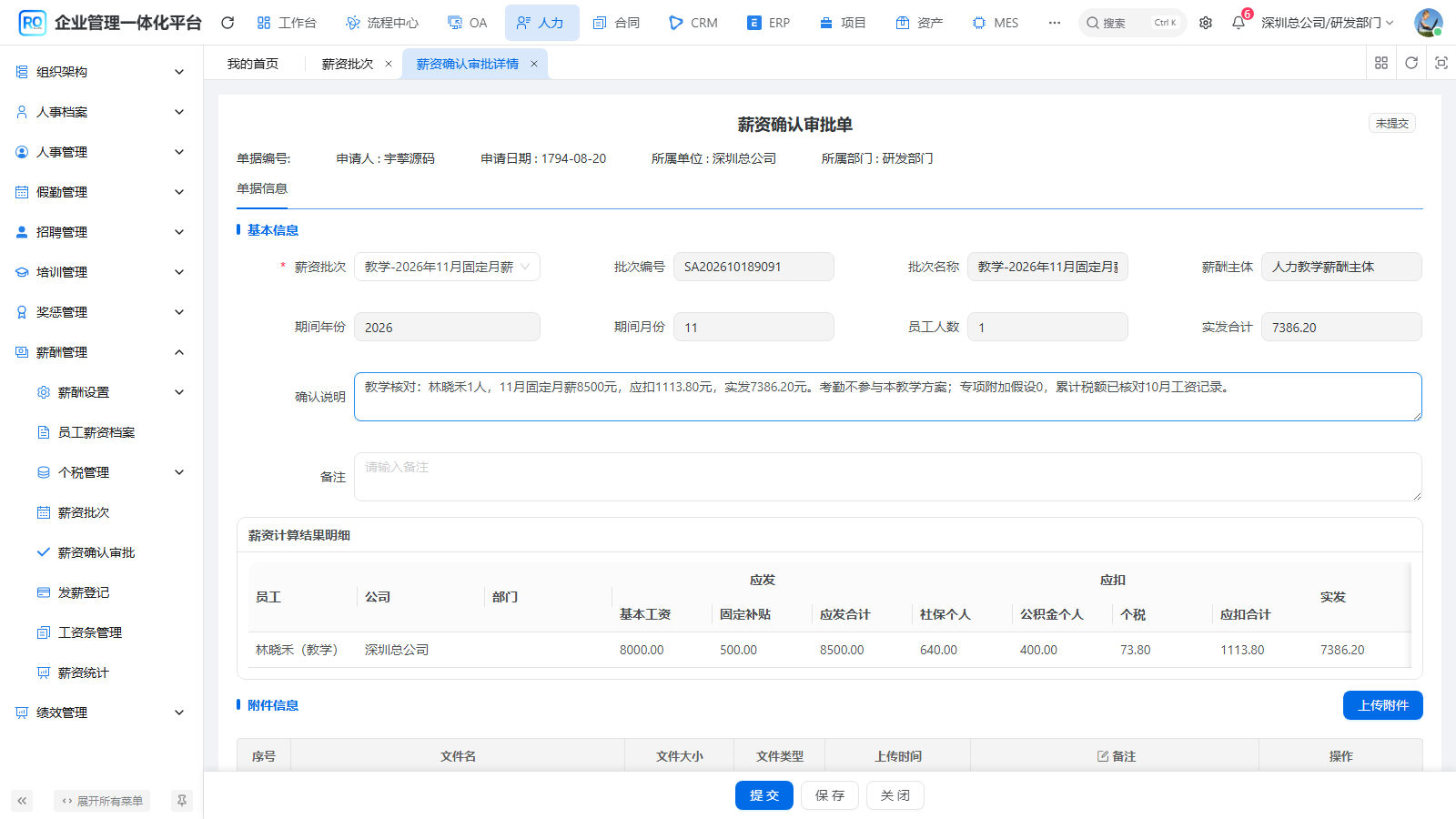The width and height of the screenshot is (1456, 819).
Task: Go to 我的首页 tab
Action: click(253, 64)
